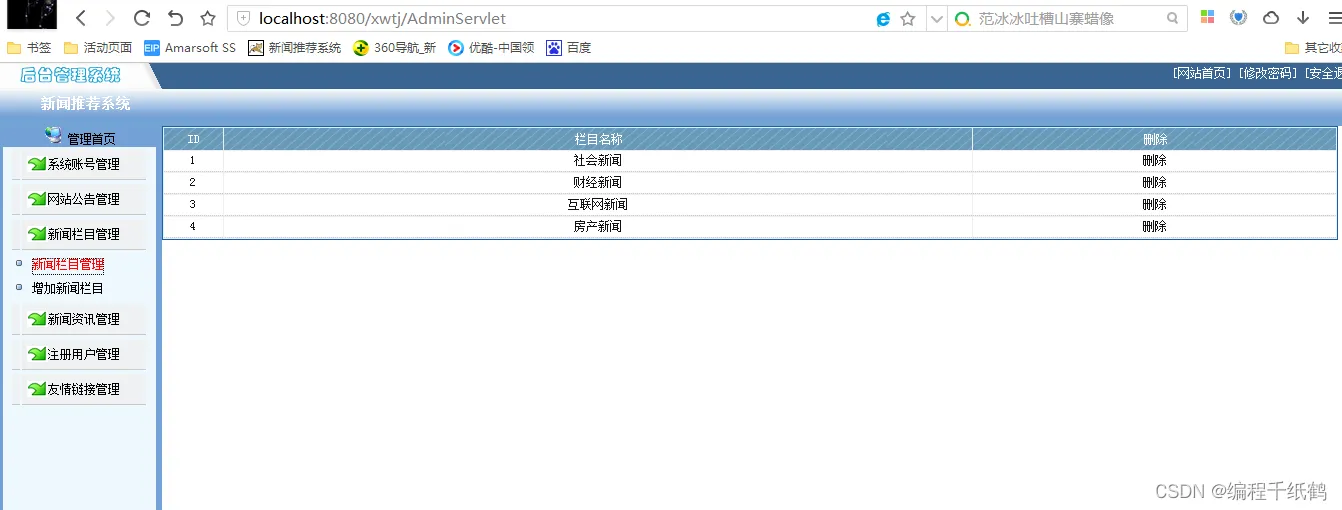The height and width of the screenshot is (510, 1342).
Task: Open the 其它收藏 bookmarks folder
Action: [1313, 47]
